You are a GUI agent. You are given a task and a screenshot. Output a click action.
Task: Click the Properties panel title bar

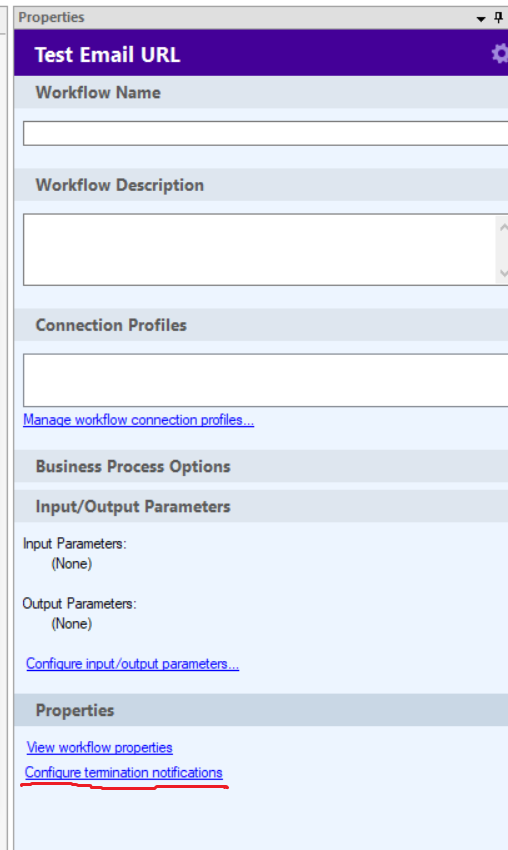244,18
